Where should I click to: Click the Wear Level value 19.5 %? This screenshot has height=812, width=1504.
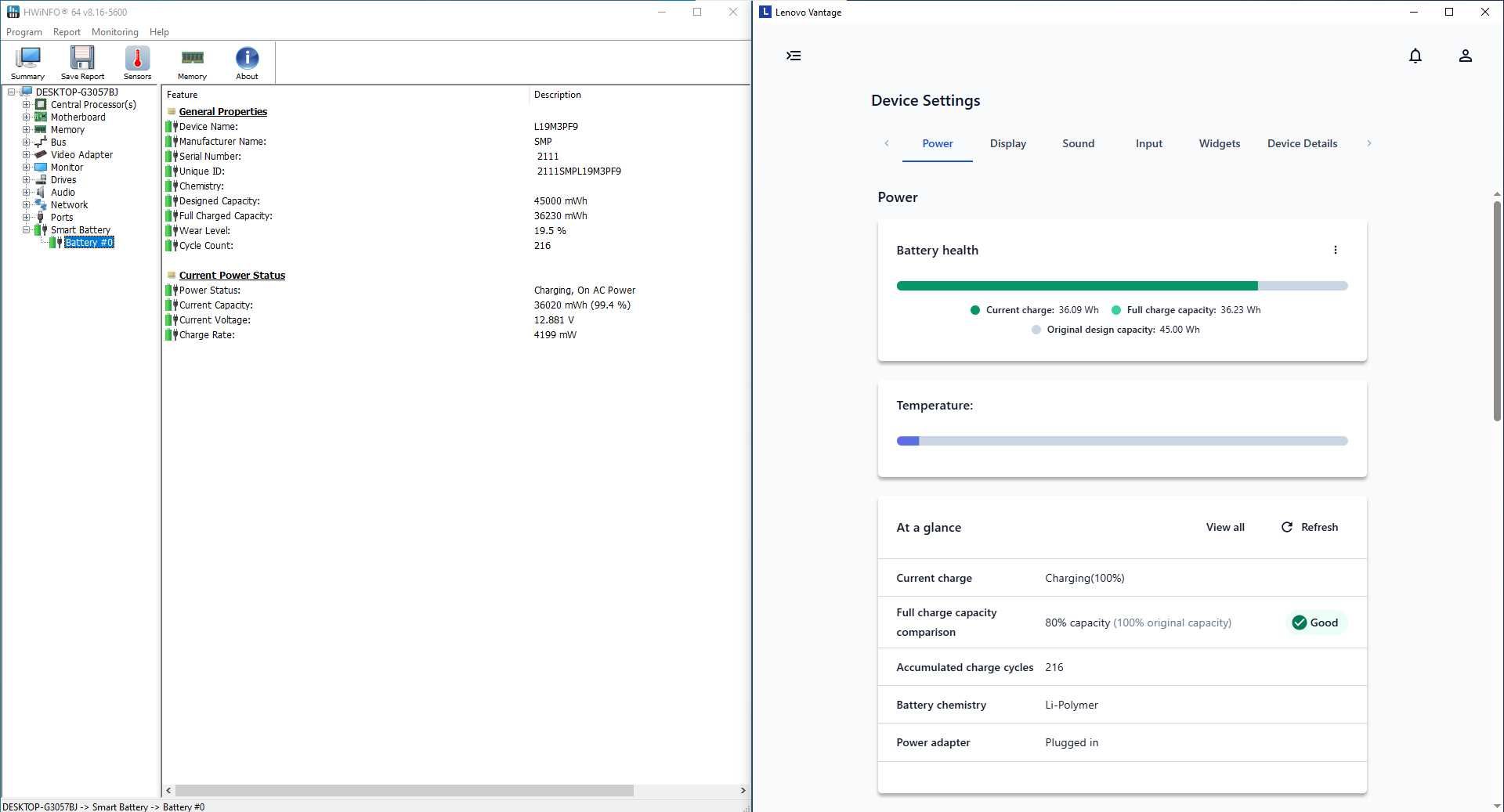(550, 230)
